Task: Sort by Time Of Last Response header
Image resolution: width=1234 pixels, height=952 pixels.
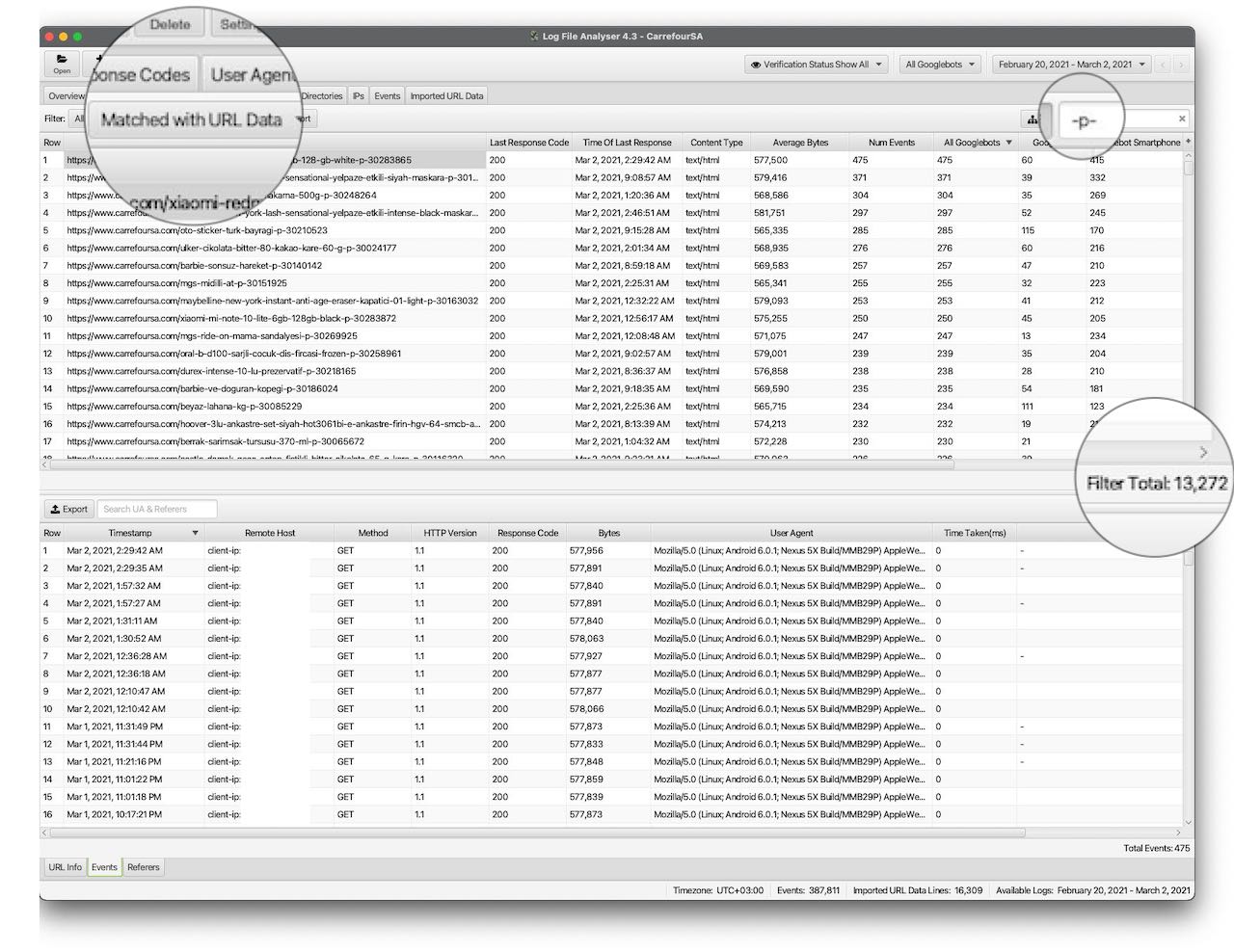Action: (x=627, y=143)
